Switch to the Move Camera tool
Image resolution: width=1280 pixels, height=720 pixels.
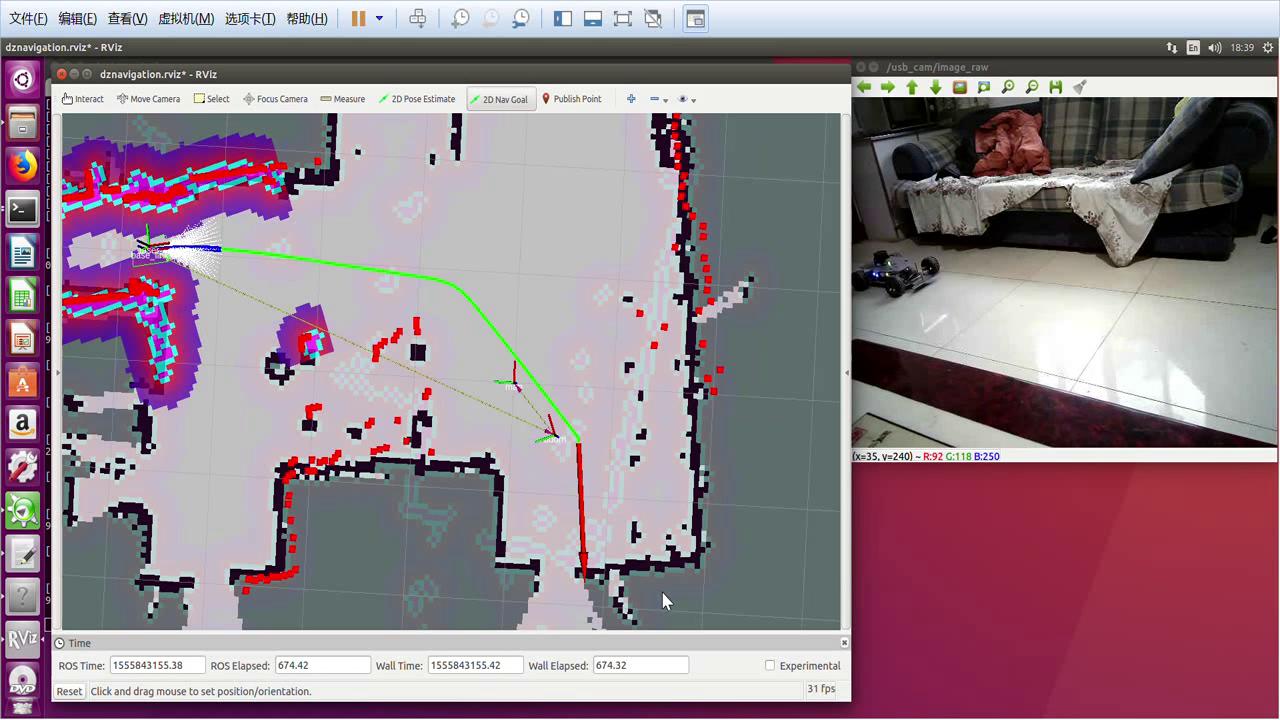[148, 99]
